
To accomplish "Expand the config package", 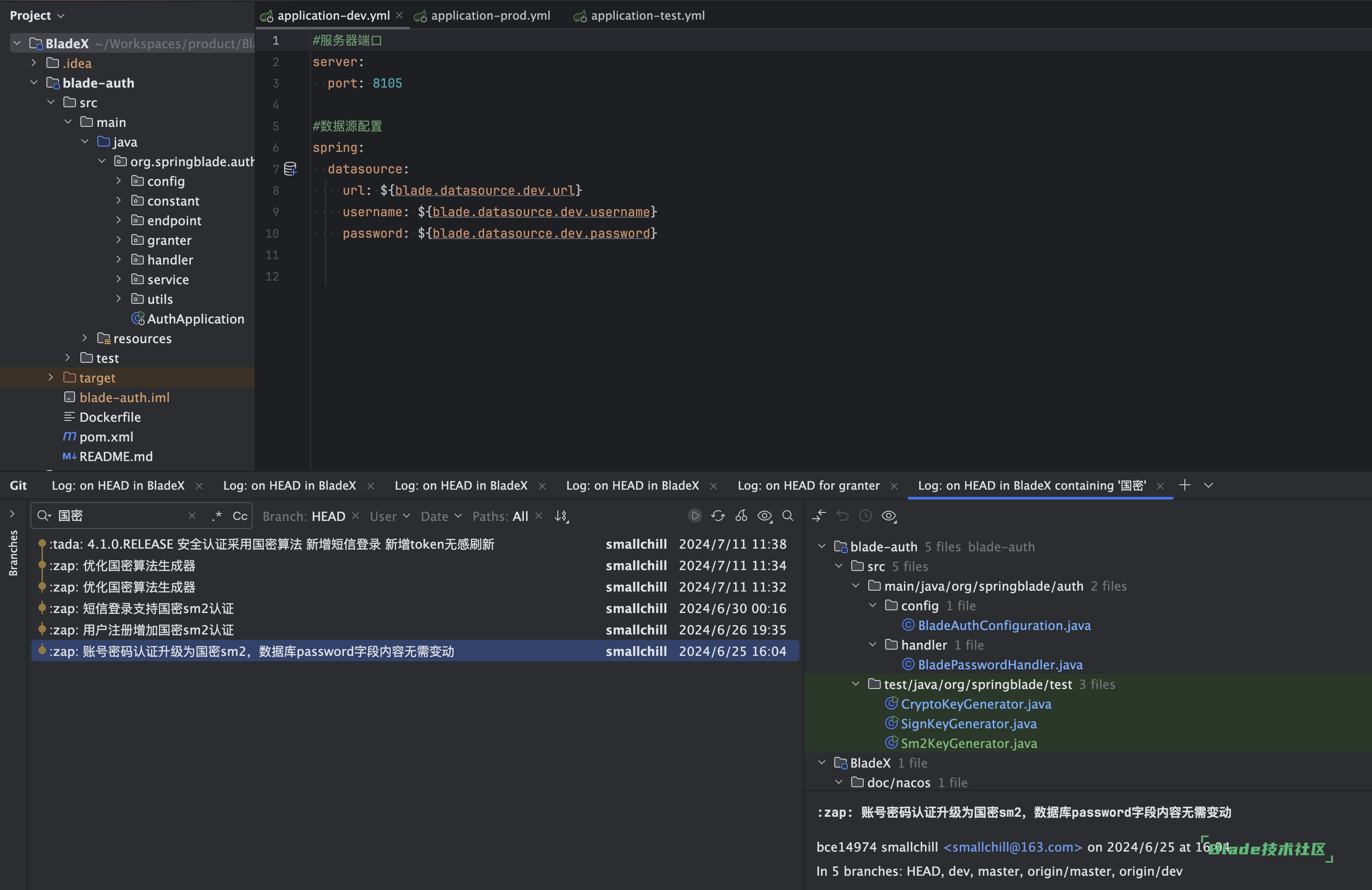I will pos(119,181).
